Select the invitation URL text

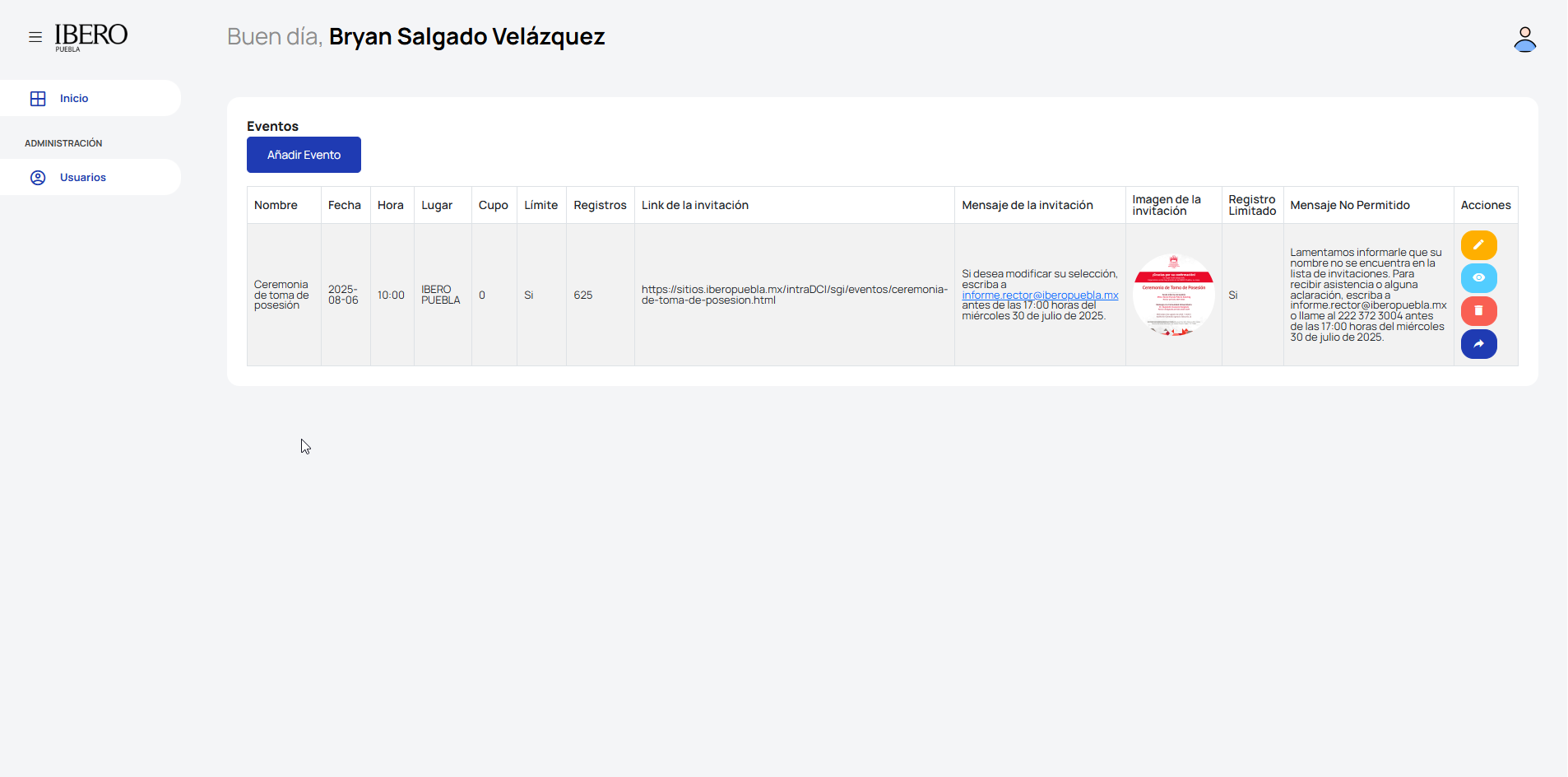tap(794, 295)
